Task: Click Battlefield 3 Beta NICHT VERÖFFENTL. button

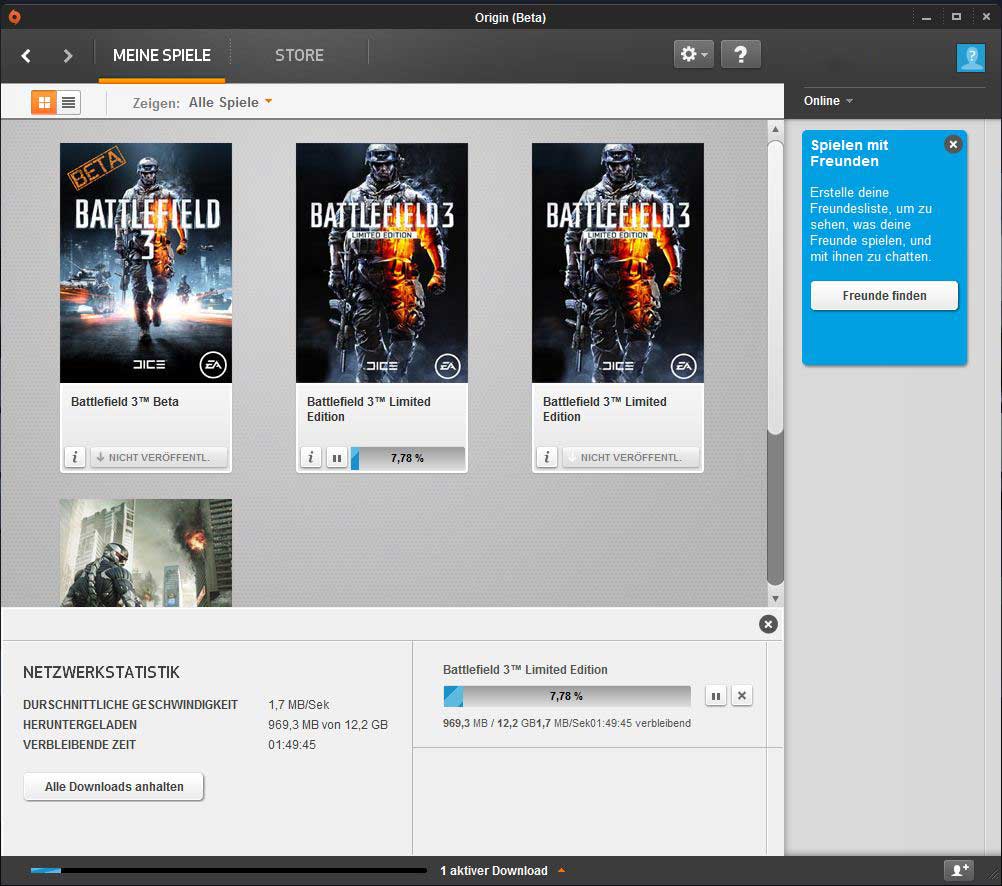Action: point(158,457)
